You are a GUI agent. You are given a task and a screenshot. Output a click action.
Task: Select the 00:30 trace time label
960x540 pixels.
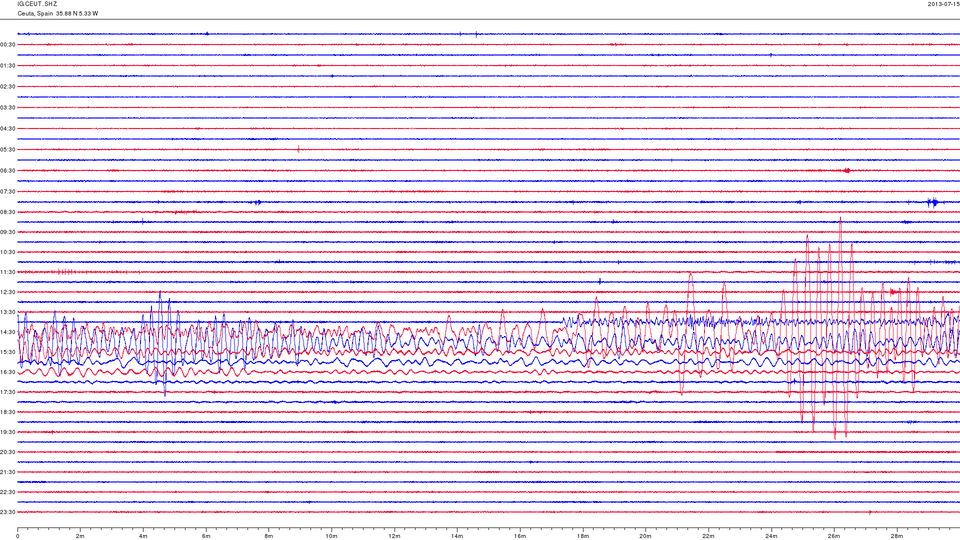[x=8, y=45]
